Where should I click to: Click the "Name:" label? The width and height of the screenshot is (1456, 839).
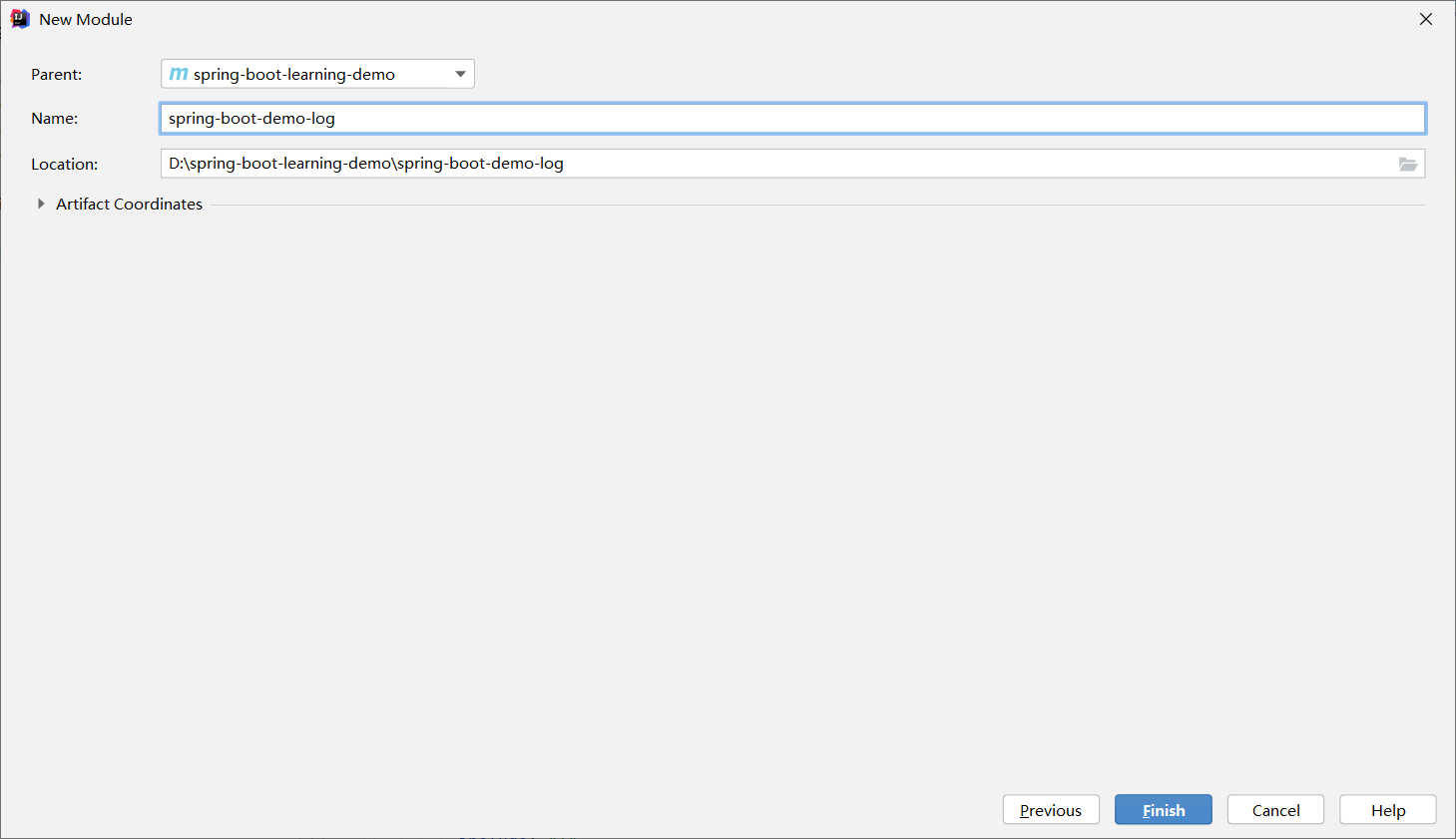55,119
